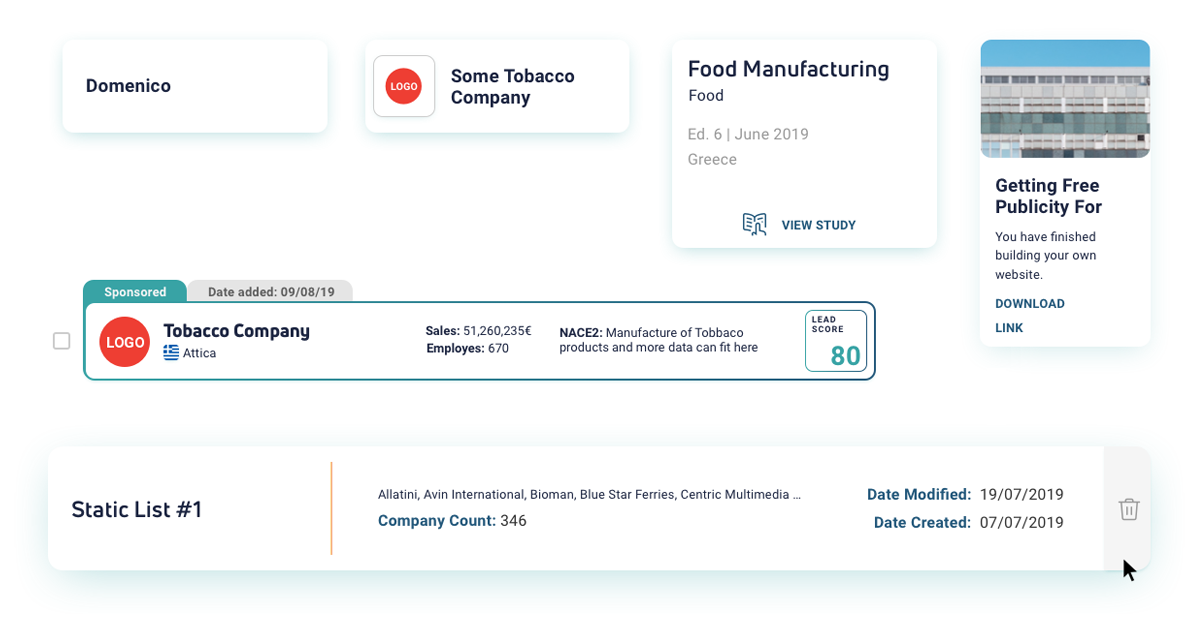Switch to the Sponsored tab
Viewport: 1200px width, 623px height.
tap(135, 291)
